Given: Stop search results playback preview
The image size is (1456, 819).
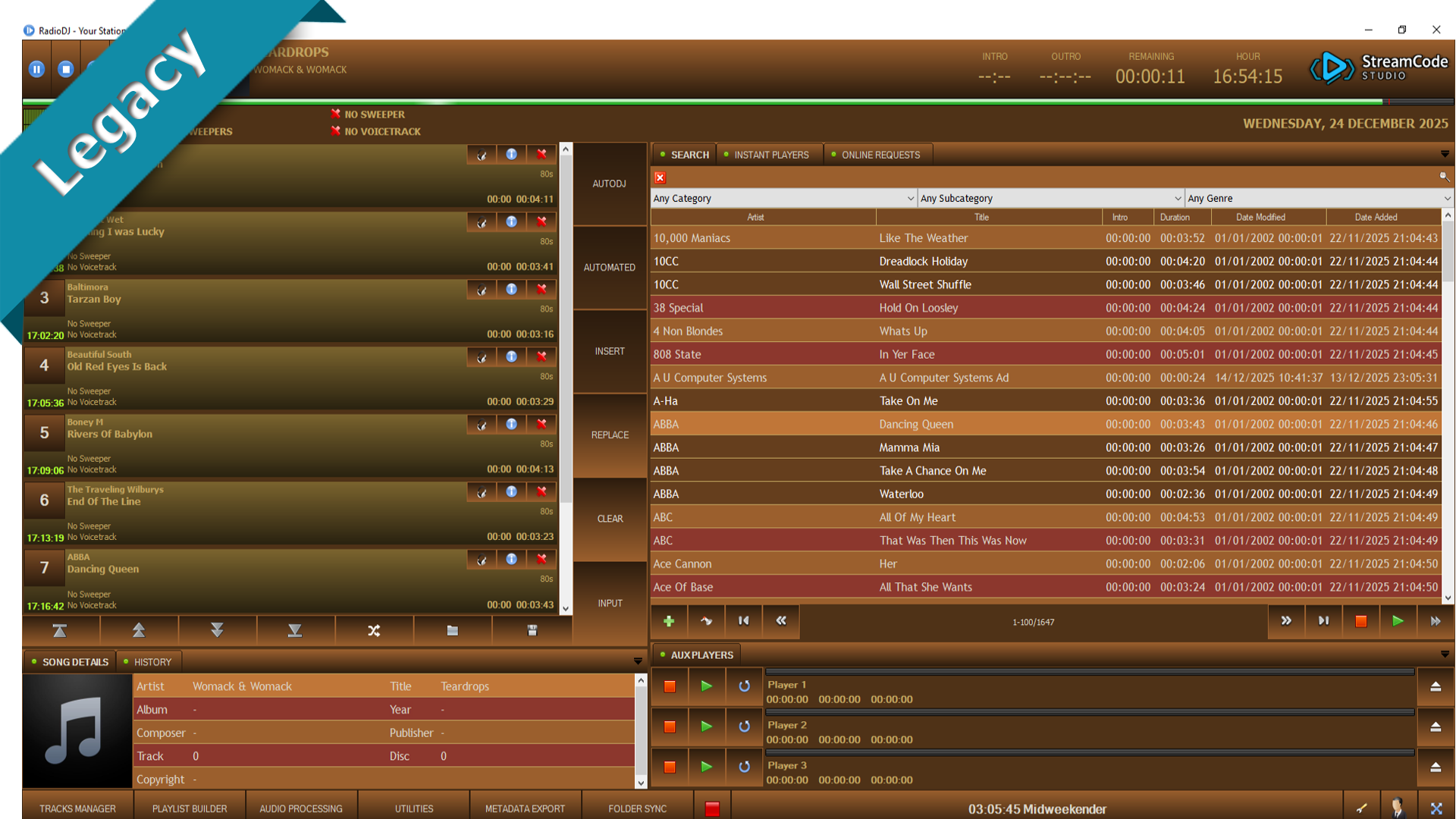Looking at the screenshot, I should click(x=1360, y=621).
